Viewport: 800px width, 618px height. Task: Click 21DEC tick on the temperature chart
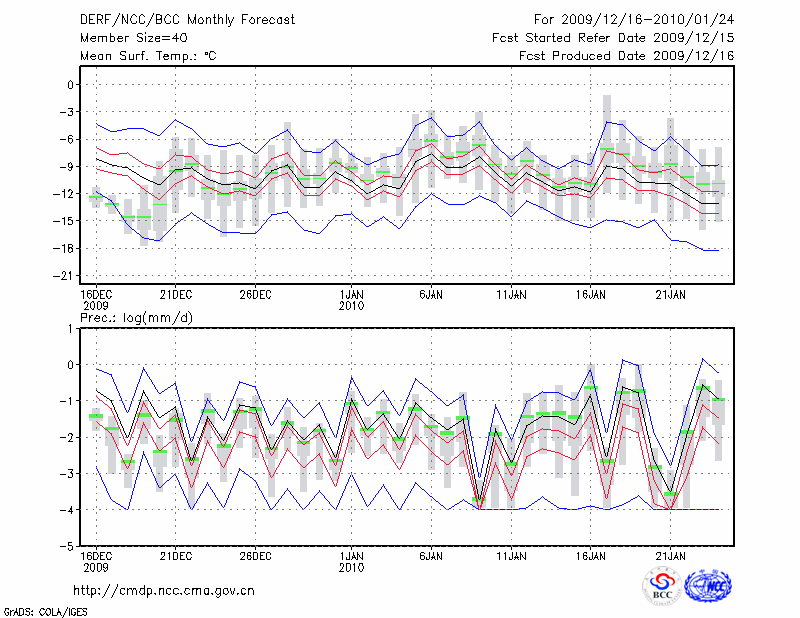(176, 294)
